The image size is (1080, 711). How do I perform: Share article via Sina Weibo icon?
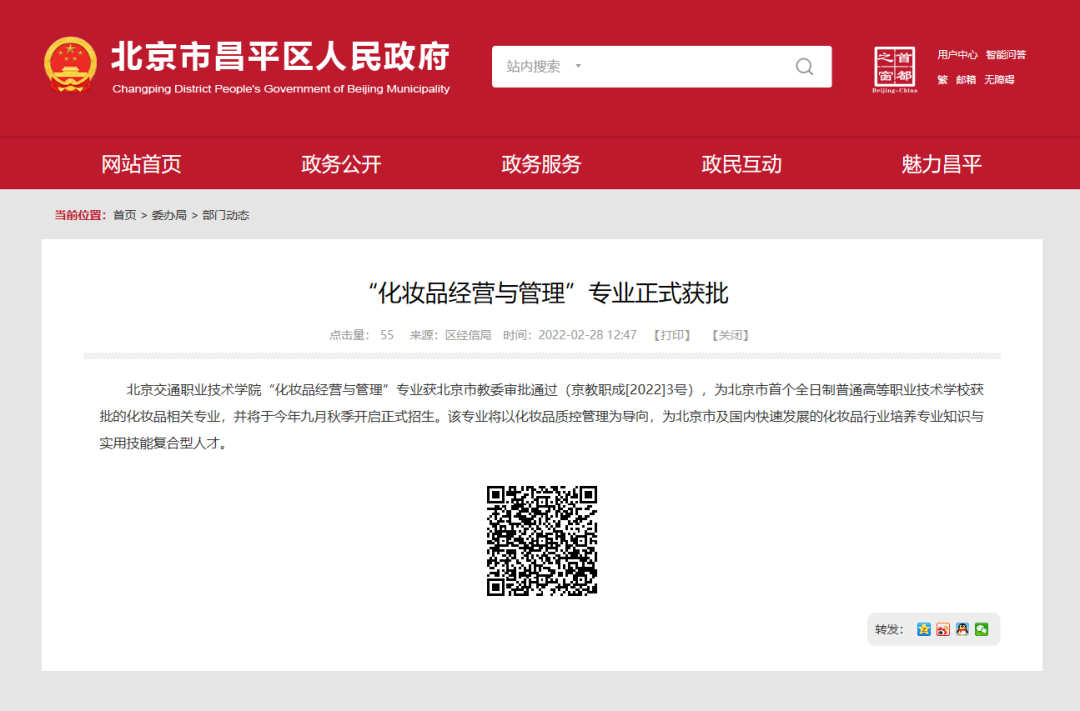pyautogui.click(x=943, y=629)
